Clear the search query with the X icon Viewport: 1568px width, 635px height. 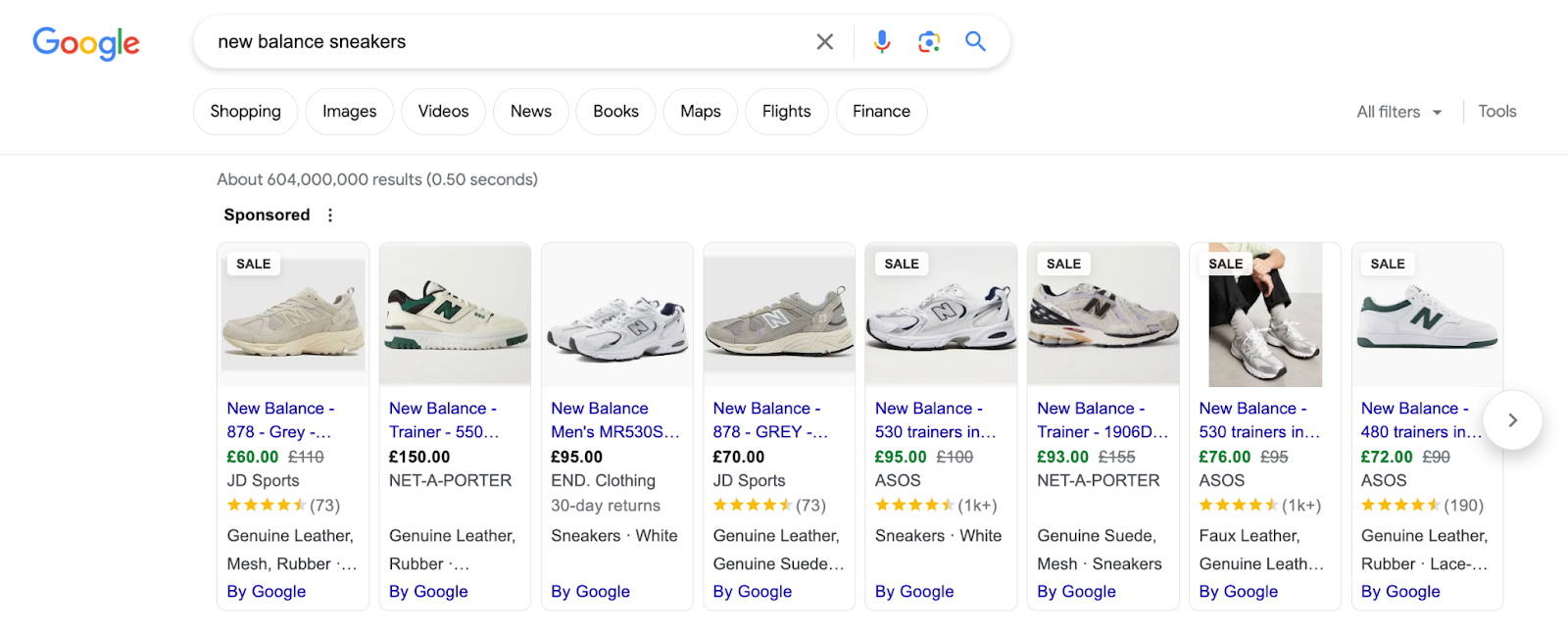pos(825,42)
